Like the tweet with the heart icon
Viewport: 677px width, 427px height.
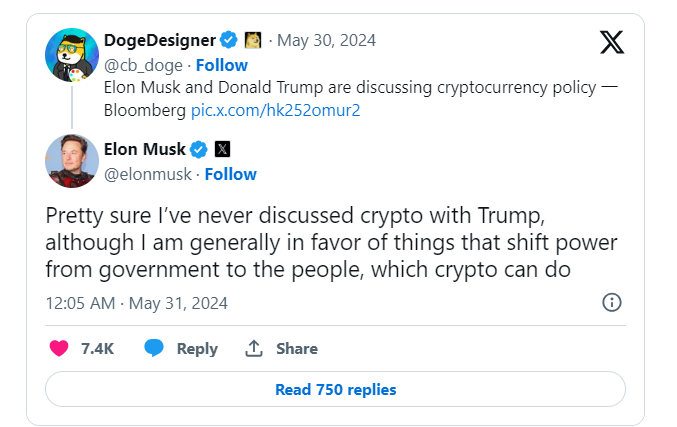point(59,348)
